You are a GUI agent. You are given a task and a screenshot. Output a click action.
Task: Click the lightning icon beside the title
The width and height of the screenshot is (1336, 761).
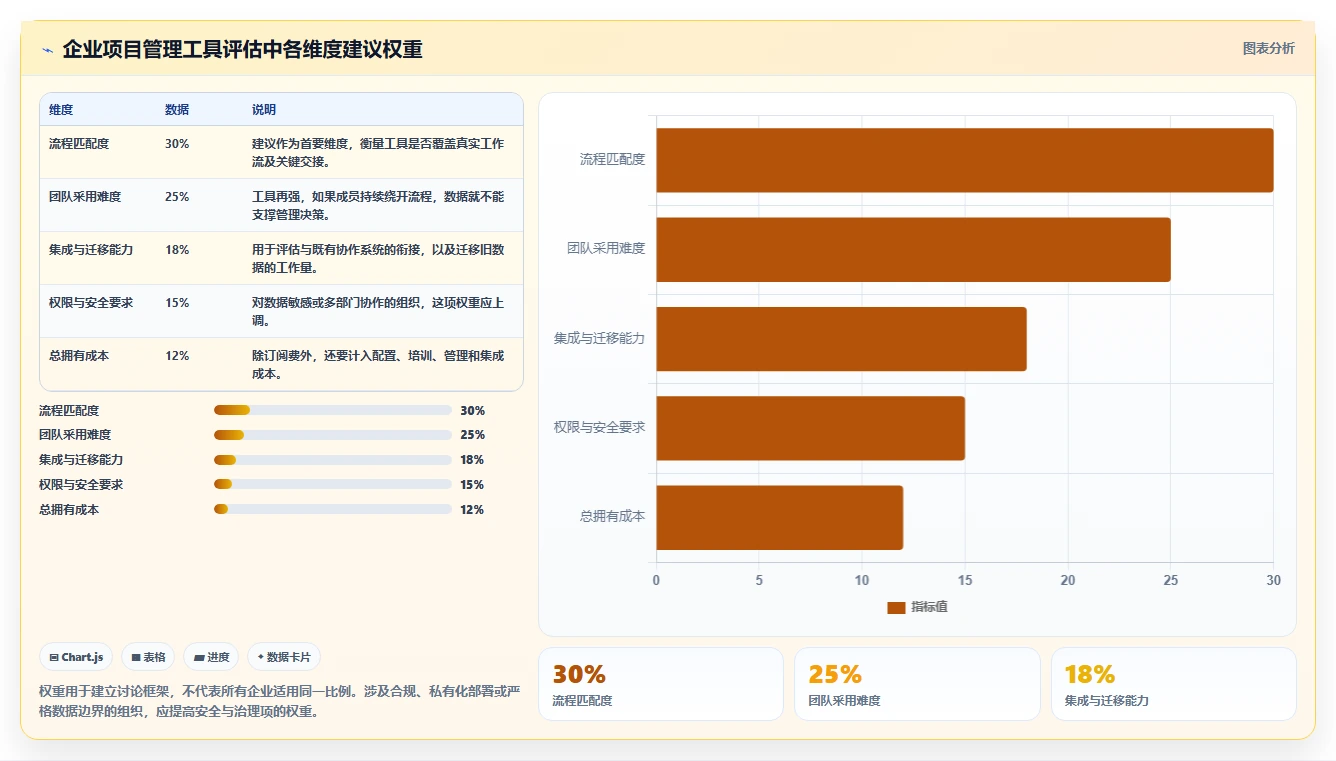point(47,50)
